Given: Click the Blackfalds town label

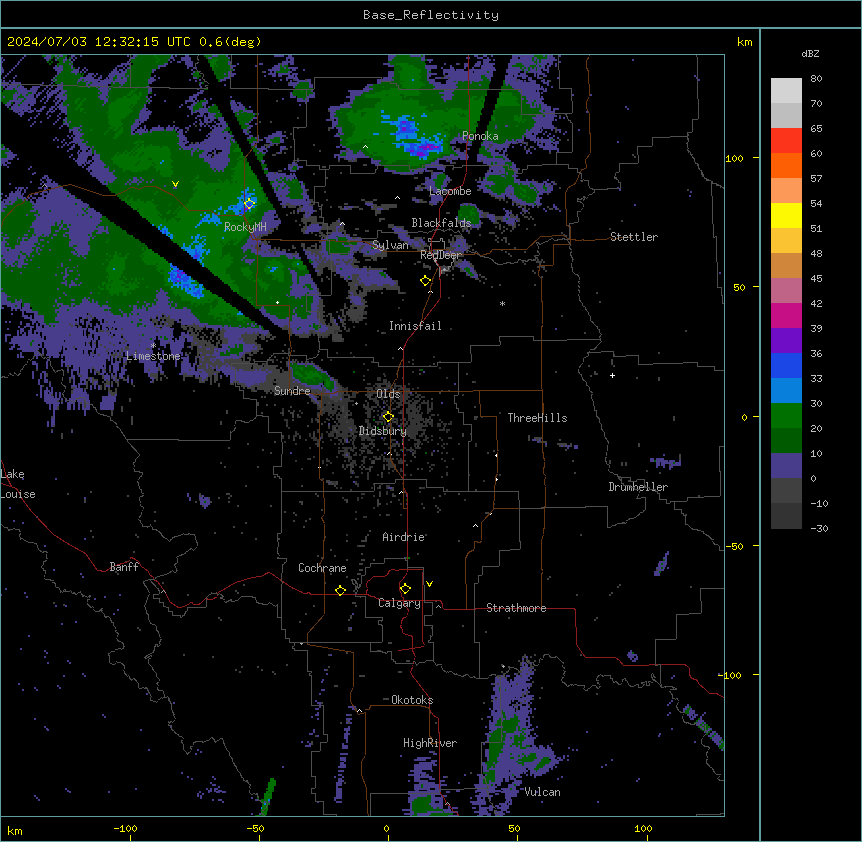Looking at the screenshot, I should [x=441, y=223].
